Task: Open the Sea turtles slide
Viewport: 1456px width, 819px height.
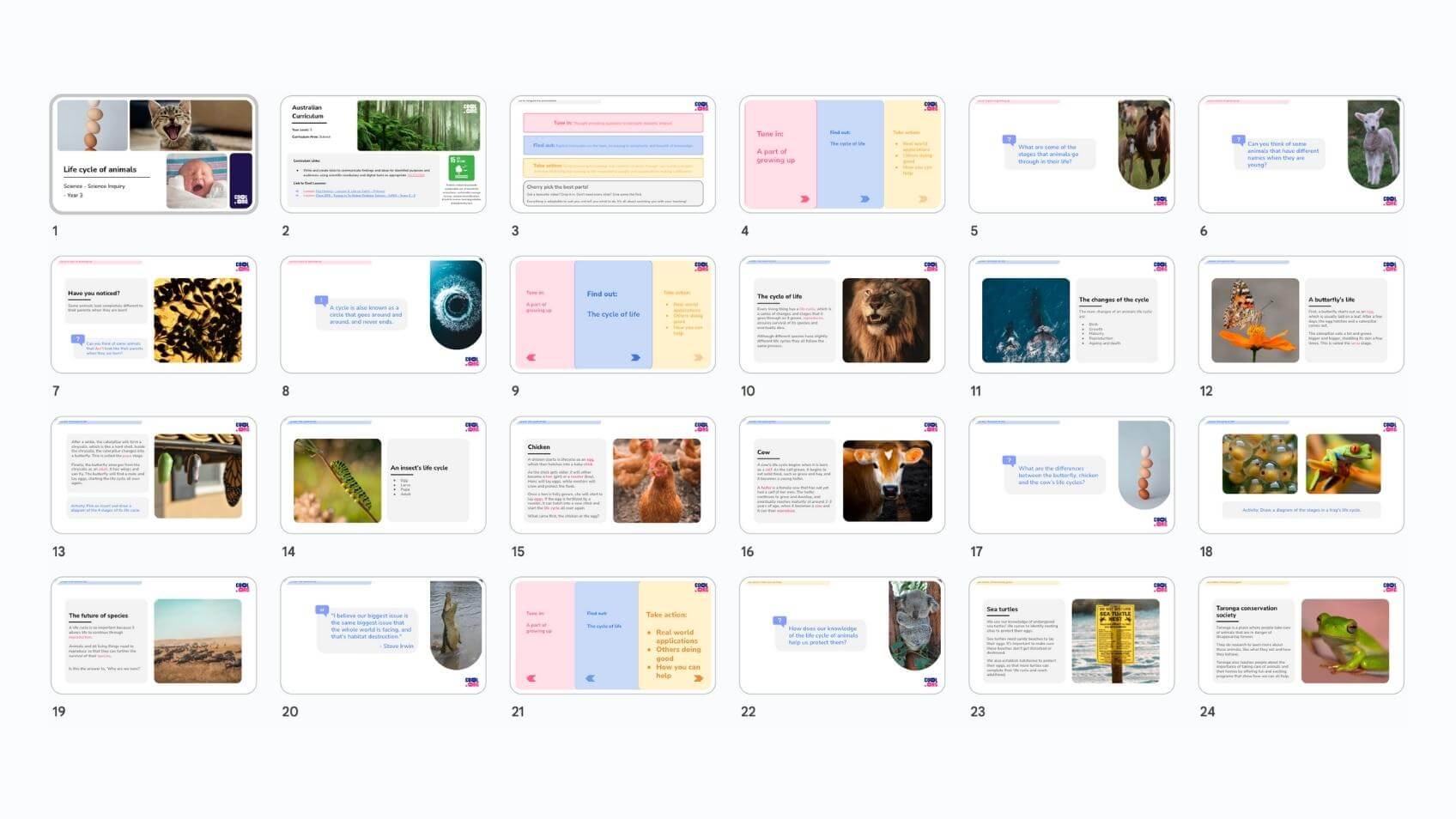Action: click(x=1071, y=635)
